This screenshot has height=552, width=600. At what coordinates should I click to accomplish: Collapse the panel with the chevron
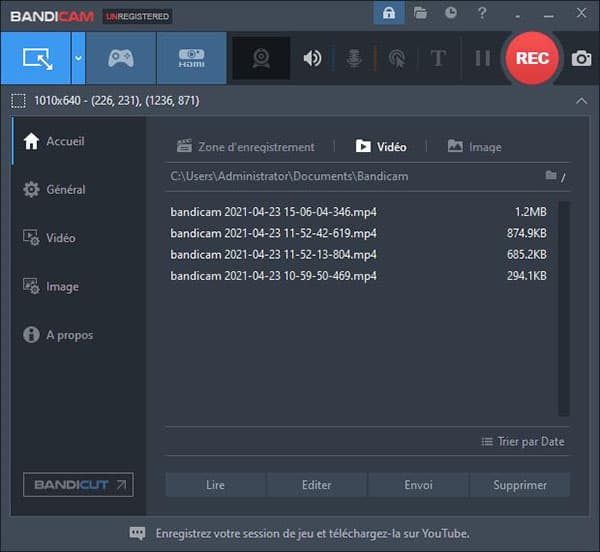[x=581, y=101]
